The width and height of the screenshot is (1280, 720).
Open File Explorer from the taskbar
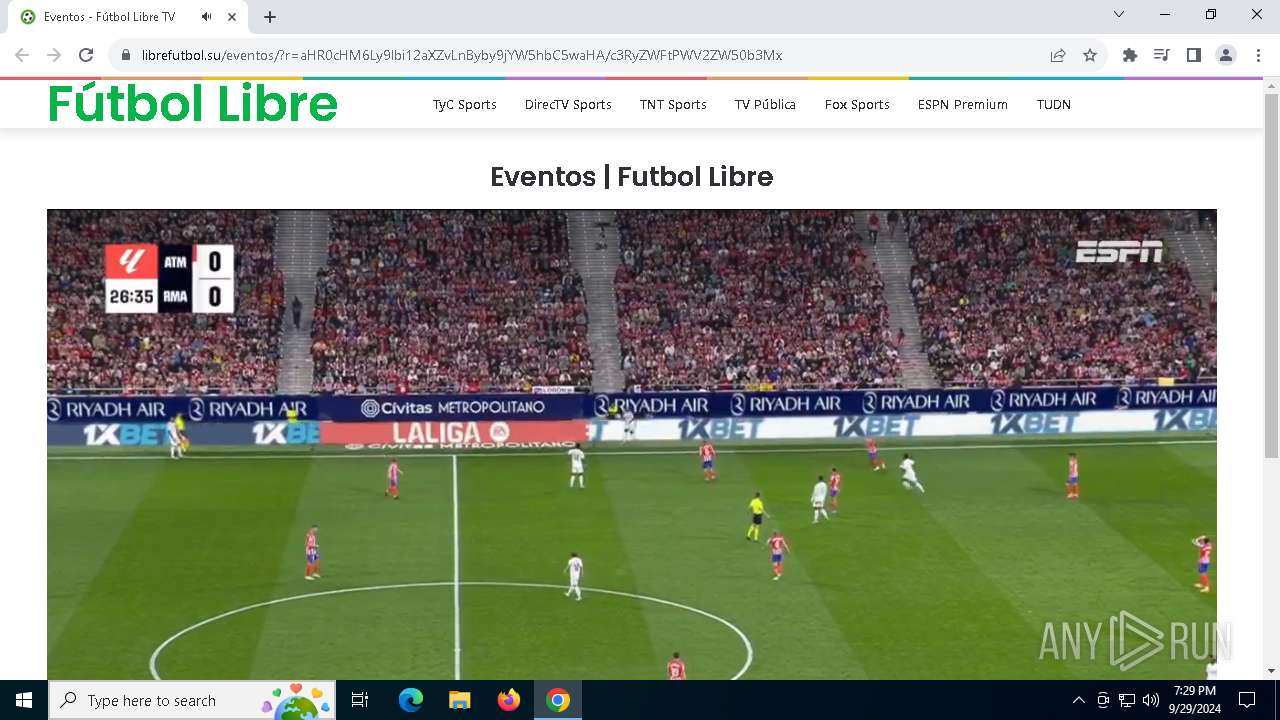[459, 700]
